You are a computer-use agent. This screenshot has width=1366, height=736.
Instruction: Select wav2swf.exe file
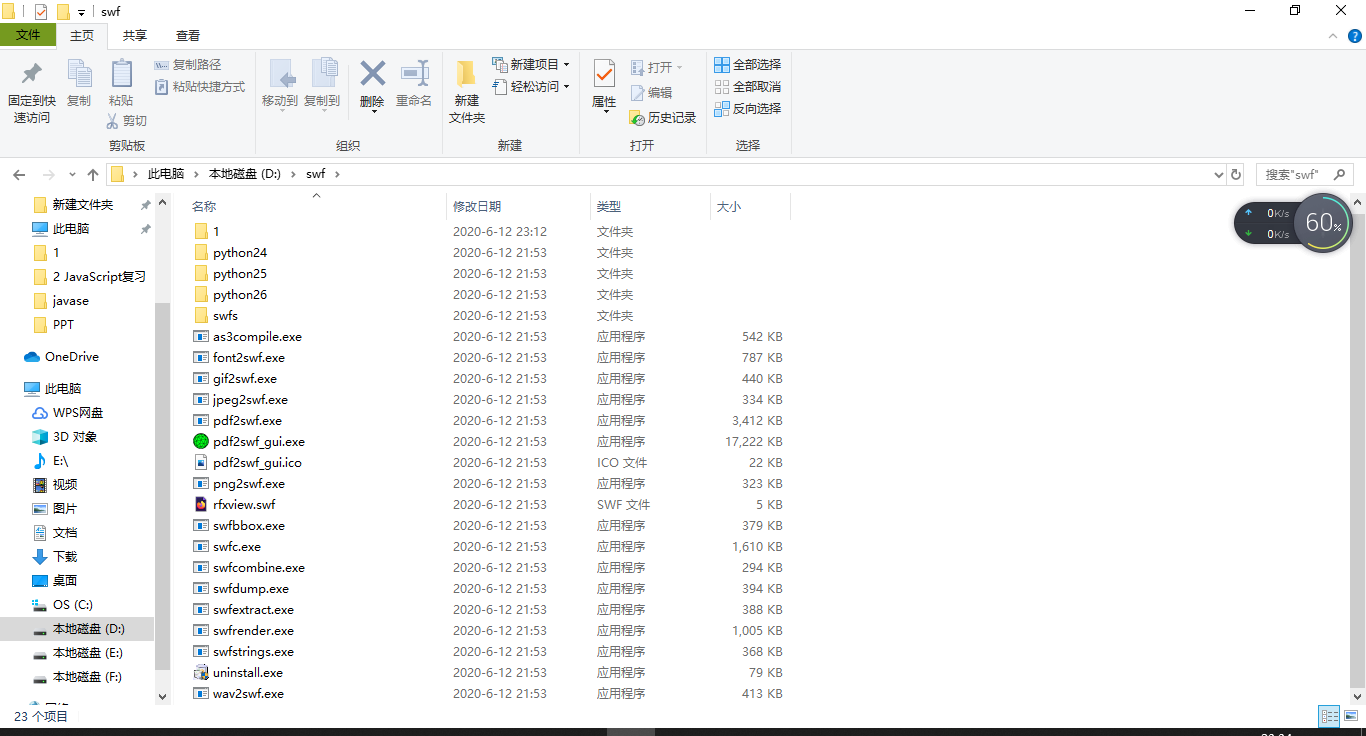click(248, 694)
